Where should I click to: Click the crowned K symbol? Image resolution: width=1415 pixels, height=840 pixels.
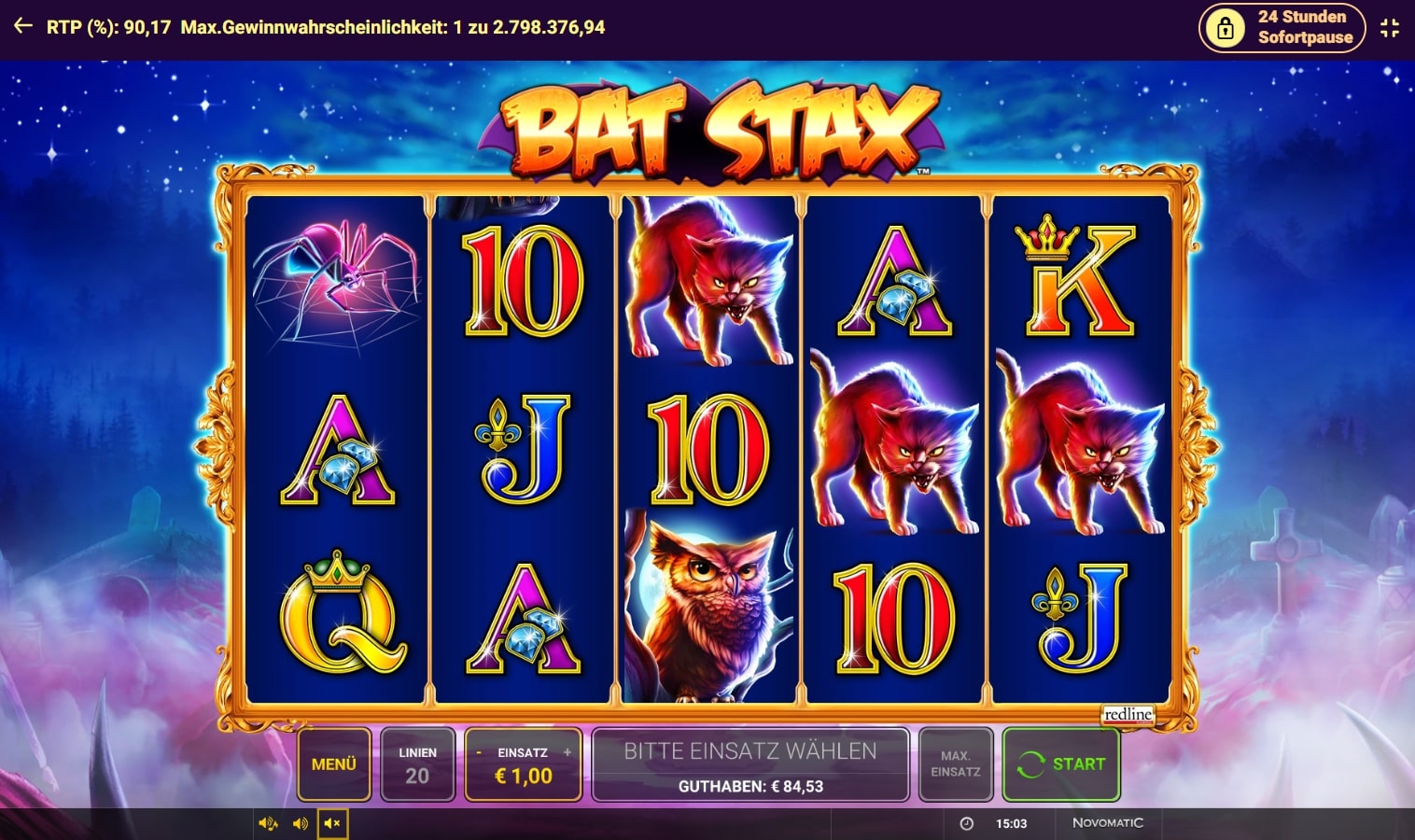click(1076, 275)
